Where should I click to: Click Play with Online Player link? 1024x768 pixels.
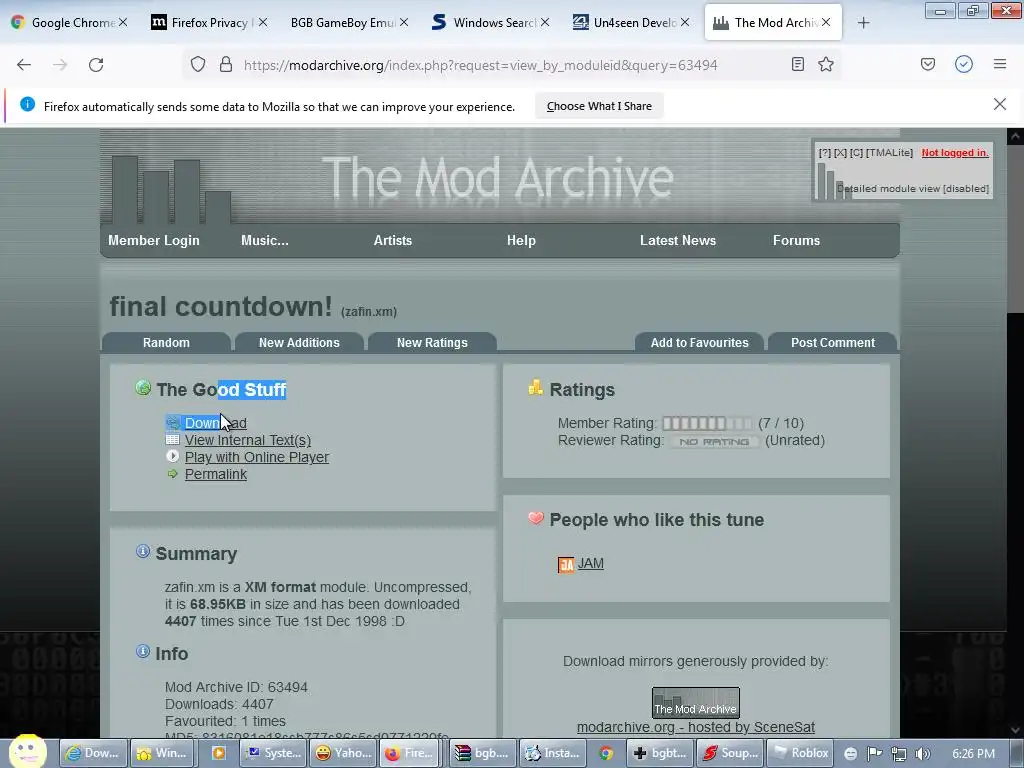[257, 457]
